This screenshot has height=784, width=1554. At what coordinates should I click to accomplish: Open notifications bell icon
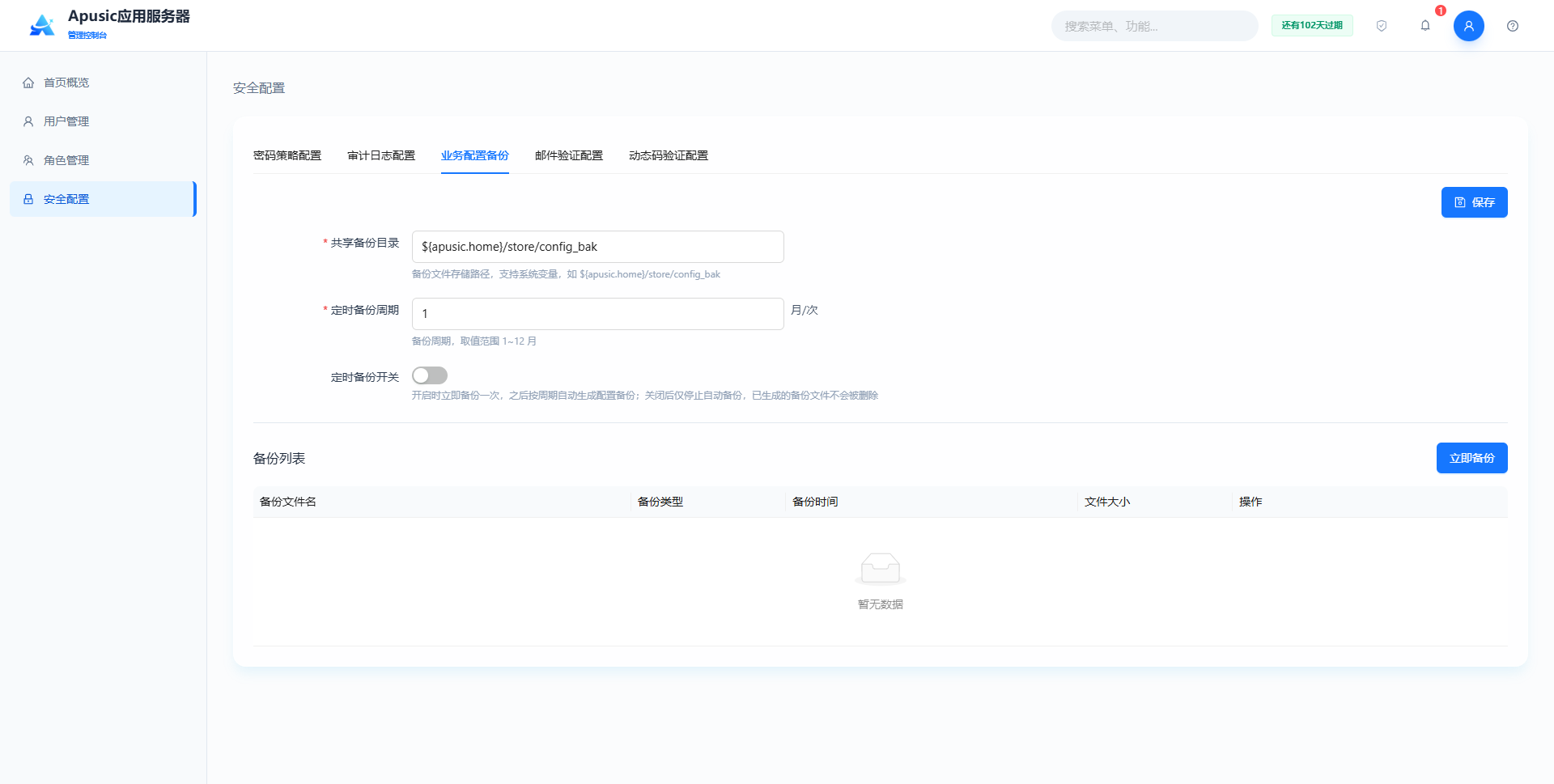[x=1425, y=26]
